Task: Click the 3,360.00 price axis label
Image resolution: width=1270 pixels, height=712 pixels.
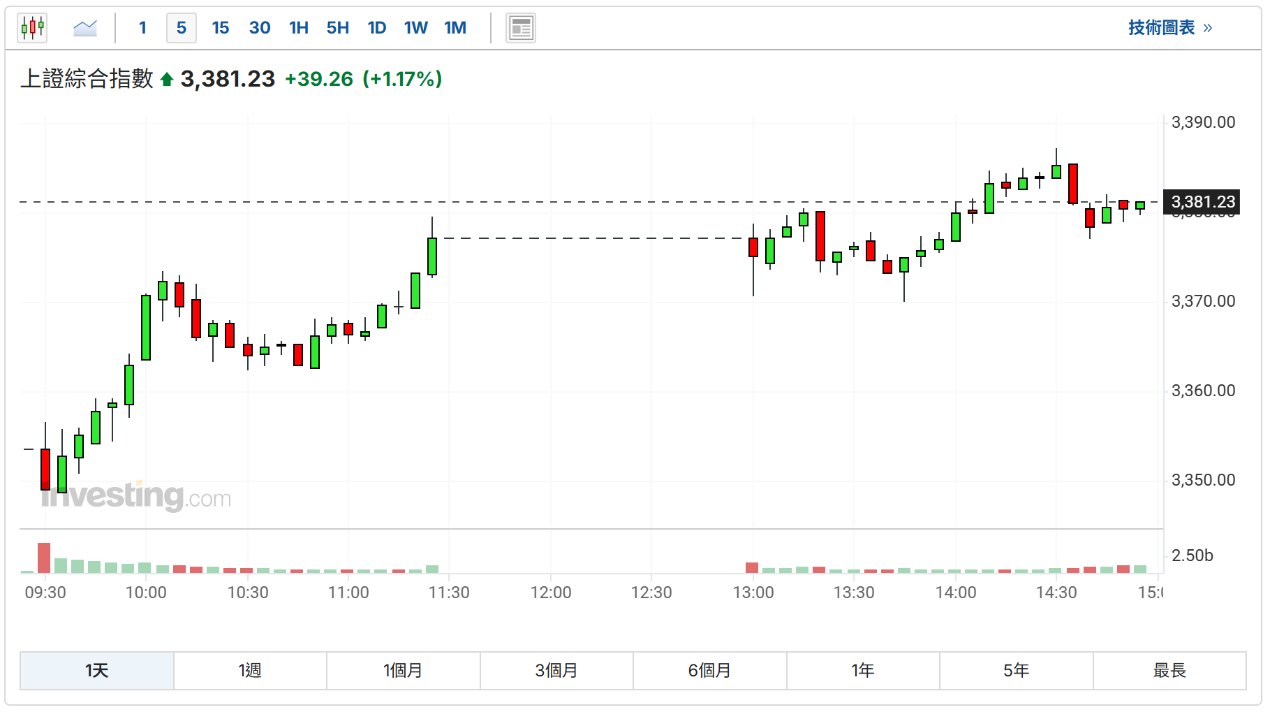Action: tap(1203, 391)
